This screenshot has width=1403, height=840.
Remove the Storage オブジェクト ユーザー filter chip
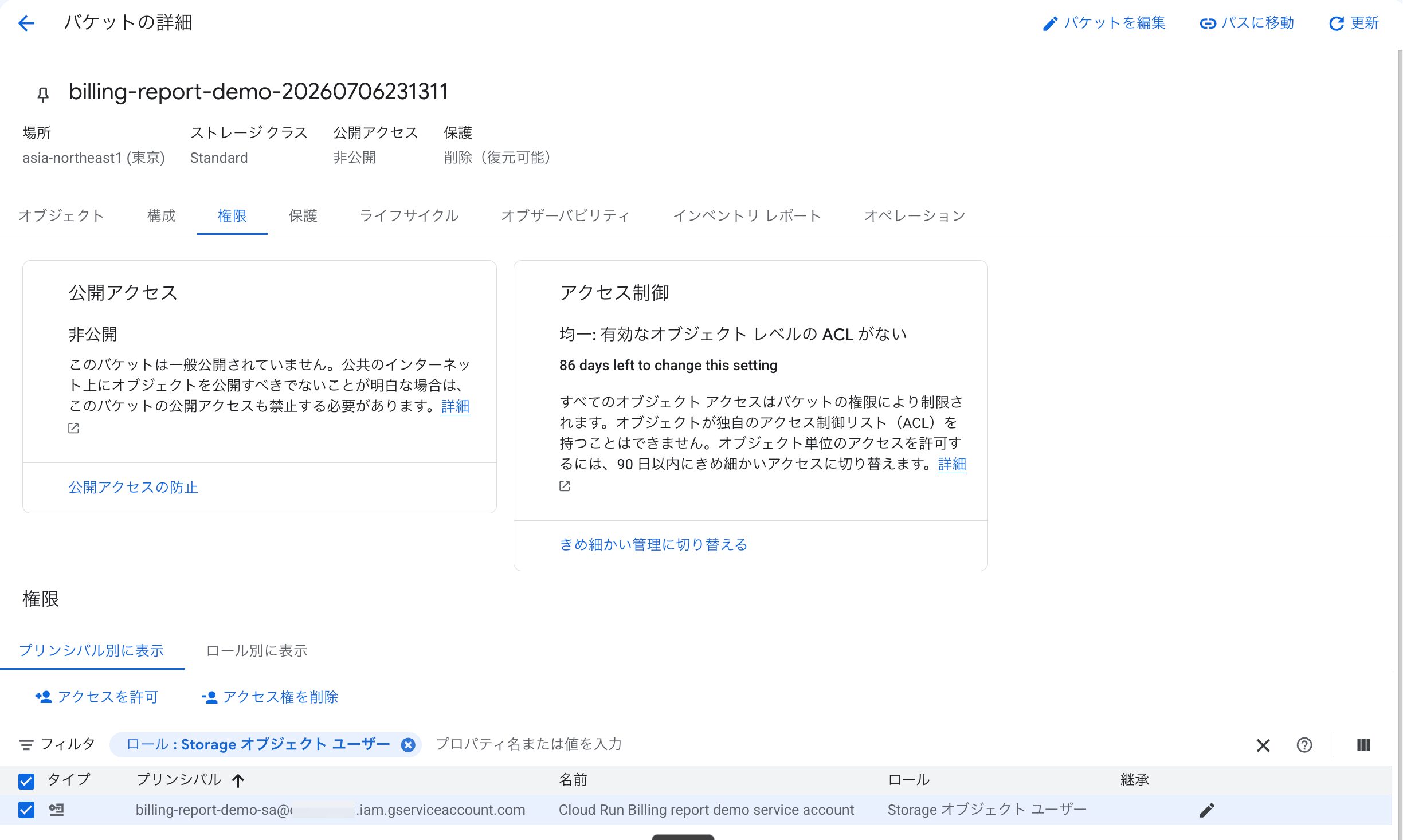[x=408, y=745]
